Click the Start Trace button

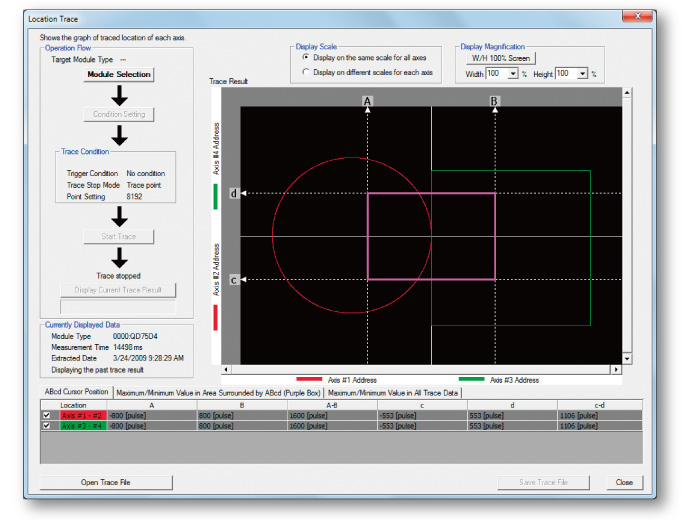pos(119,237)
